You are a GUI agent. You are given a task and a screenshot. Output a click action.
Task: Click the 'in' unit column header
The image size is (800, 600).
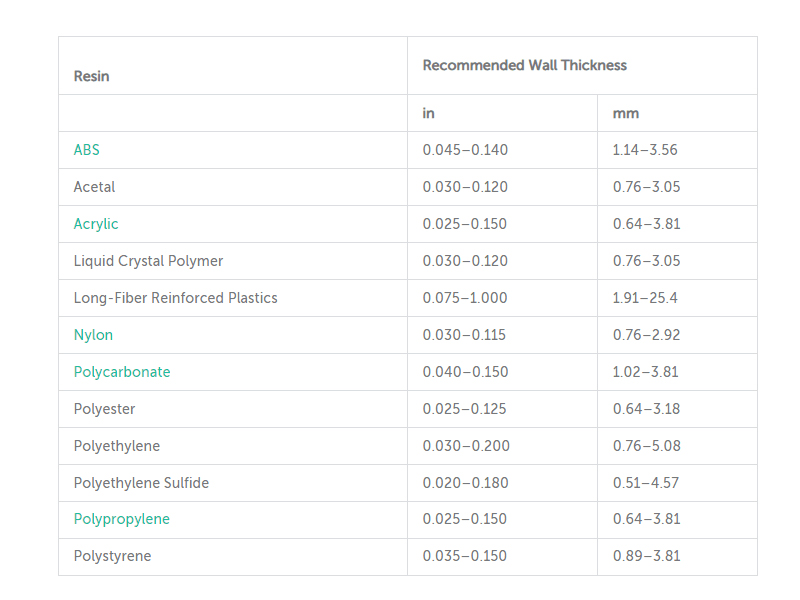[429, 113]
